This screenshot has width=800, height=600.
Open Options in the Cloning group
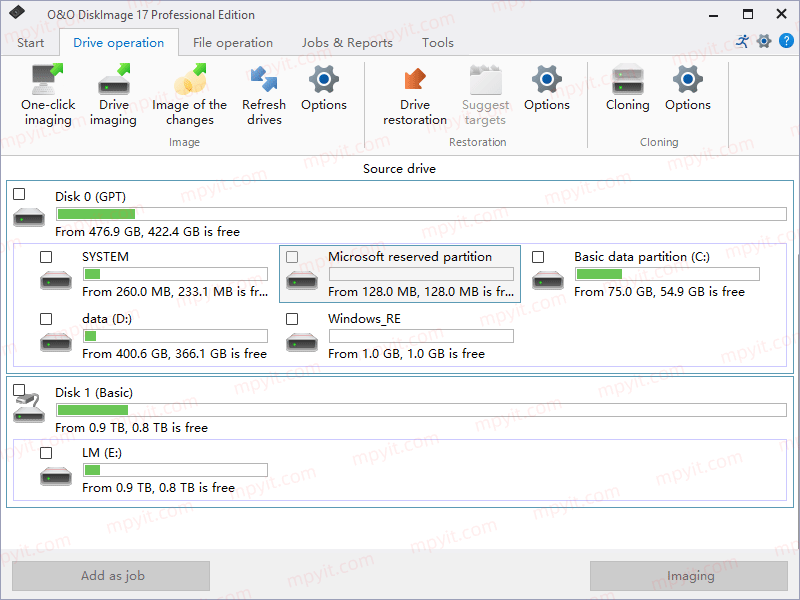[x=688, y=88]
